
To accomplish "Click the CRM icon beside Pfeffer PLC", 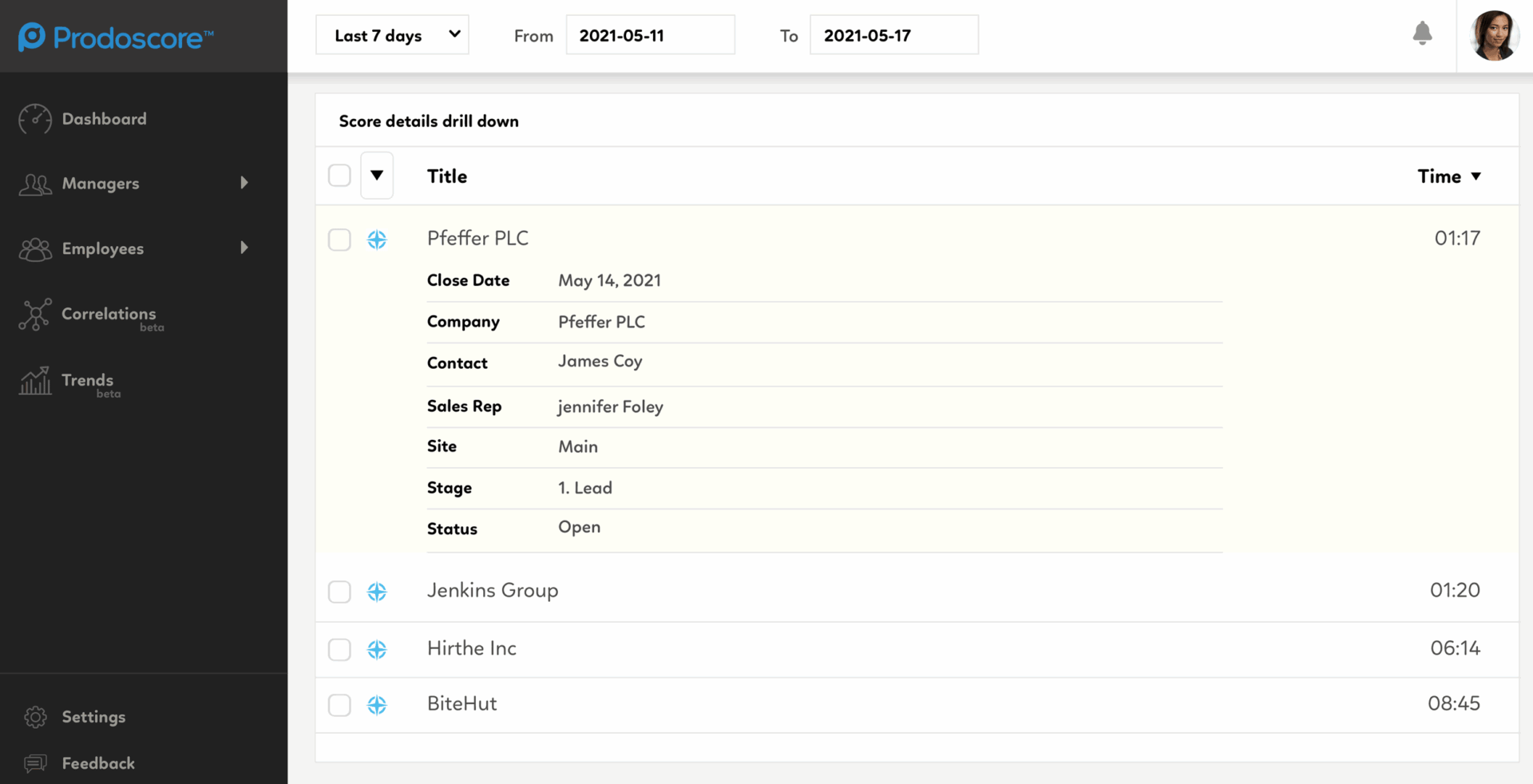I will click(377, 240).
